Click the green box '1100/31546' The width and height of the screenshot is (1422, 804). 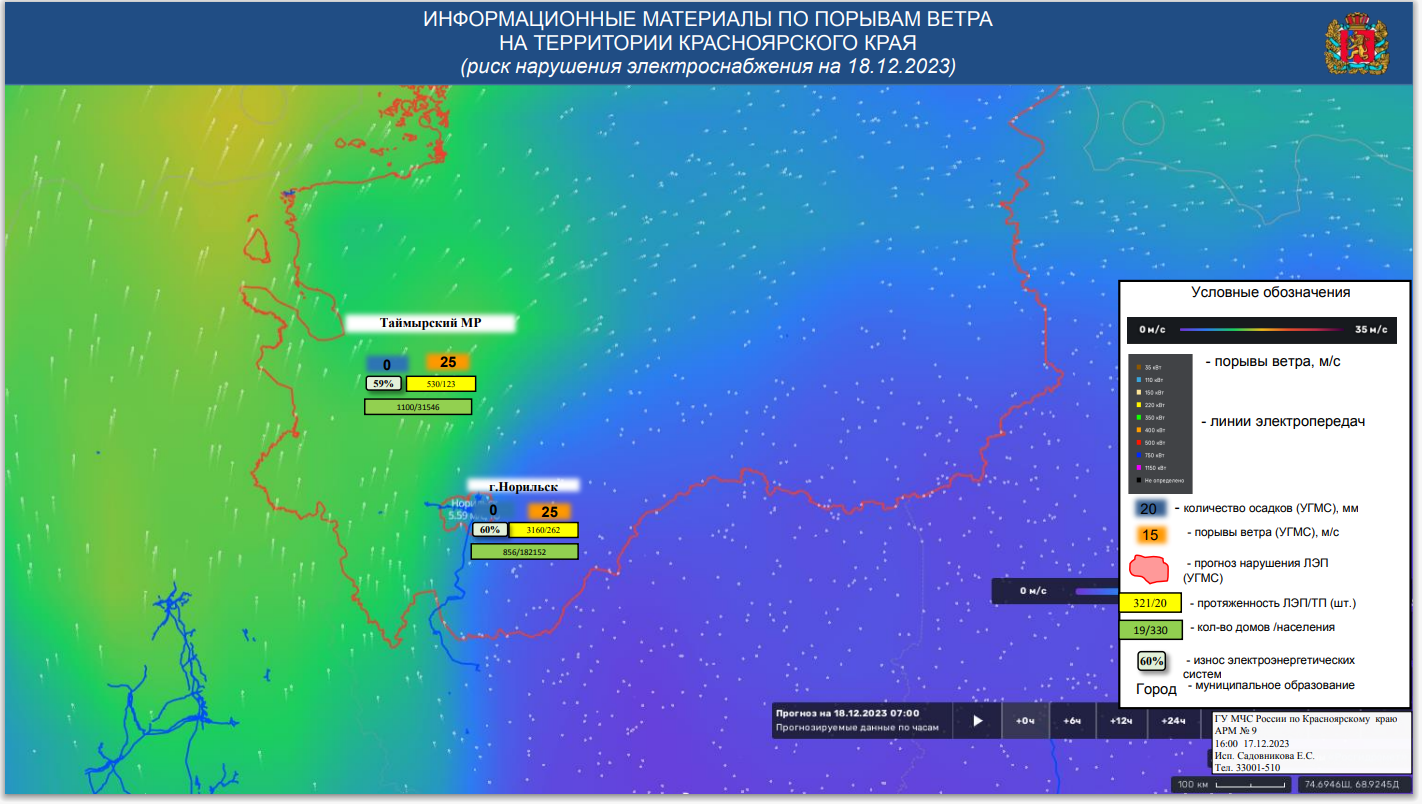tap(417, 407)
